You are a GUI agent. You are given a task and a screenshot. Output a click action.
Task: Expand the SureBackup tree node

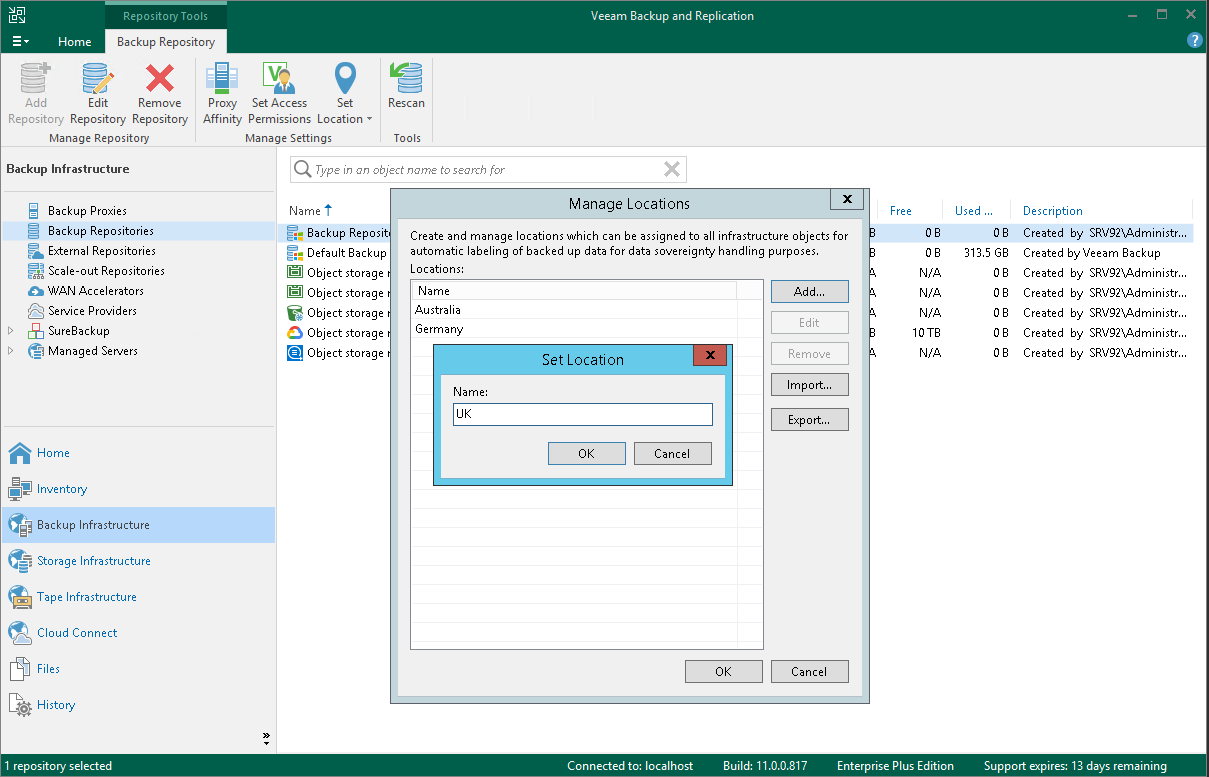(x=11, y=331)
